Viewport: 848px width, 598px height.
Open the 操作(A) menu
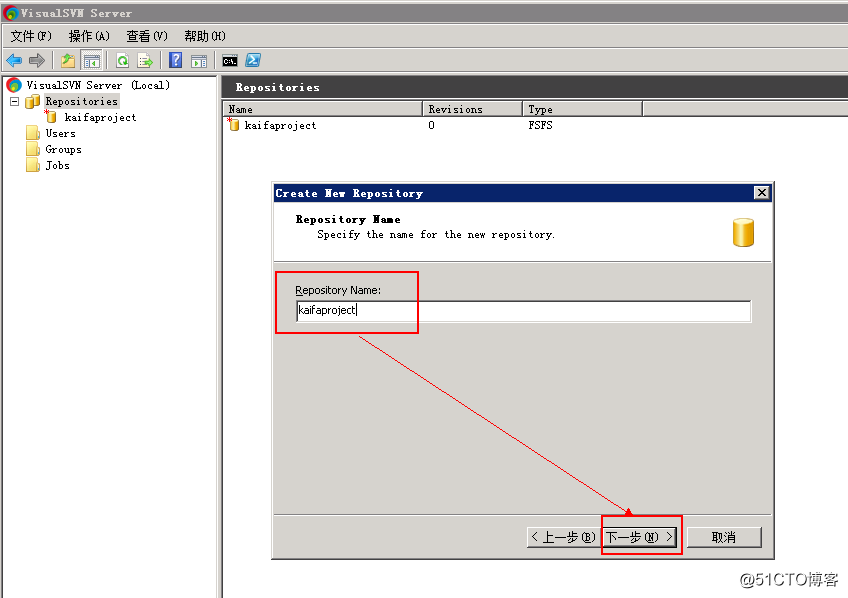click(x=89, y=36)
